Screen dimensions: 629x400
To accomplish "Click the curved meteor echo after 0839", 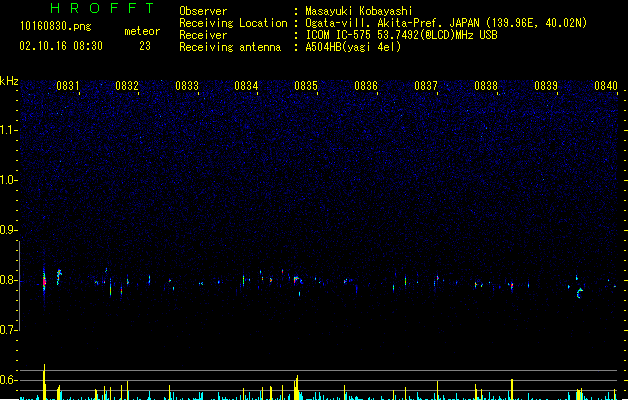I will click(x=580, y=293).
